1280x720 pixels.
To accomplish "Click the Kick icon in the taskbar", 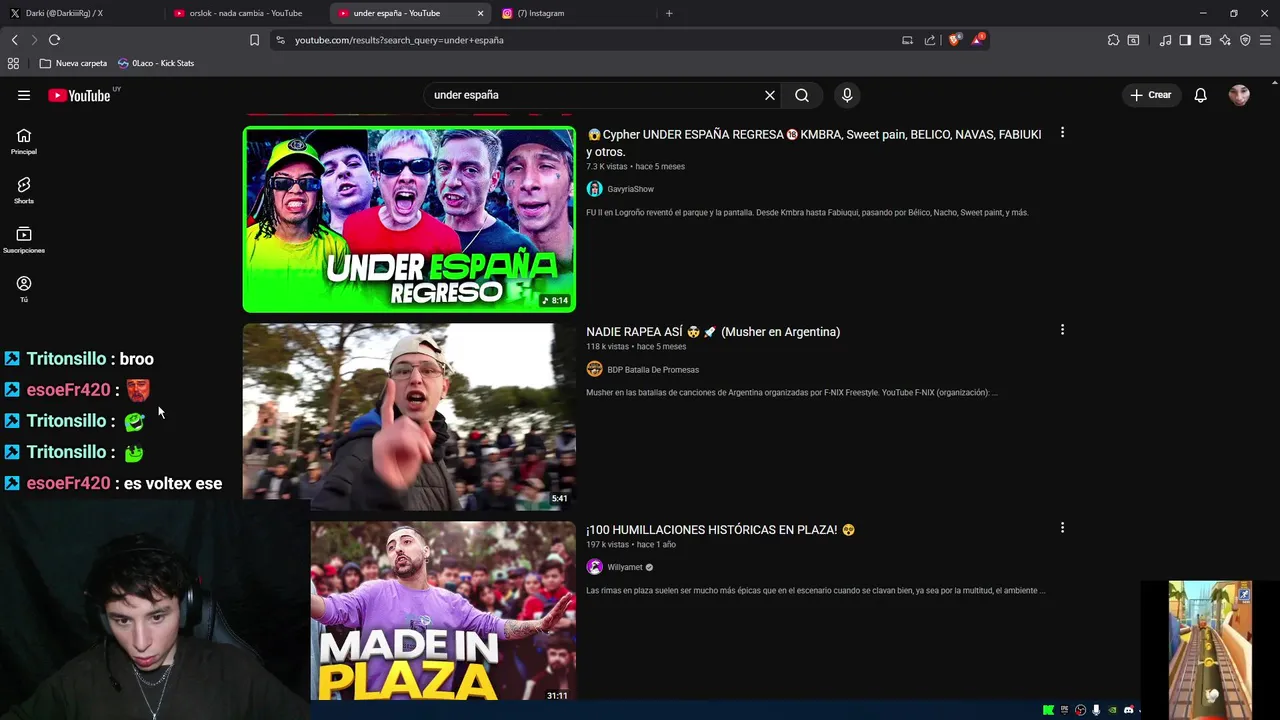I will [x=1048, y=710].
